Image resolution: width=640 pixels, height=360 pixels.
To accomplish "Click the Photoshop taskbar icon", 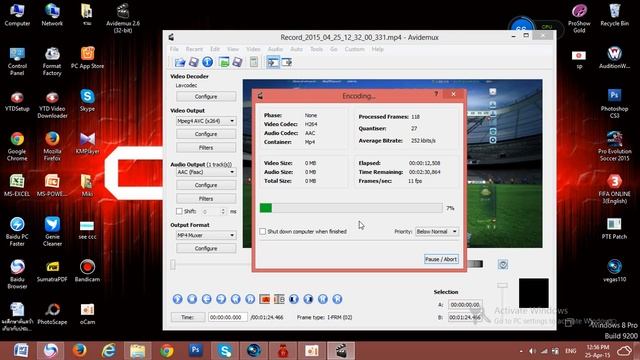I will pyautogui.click(x=196, y=351).
